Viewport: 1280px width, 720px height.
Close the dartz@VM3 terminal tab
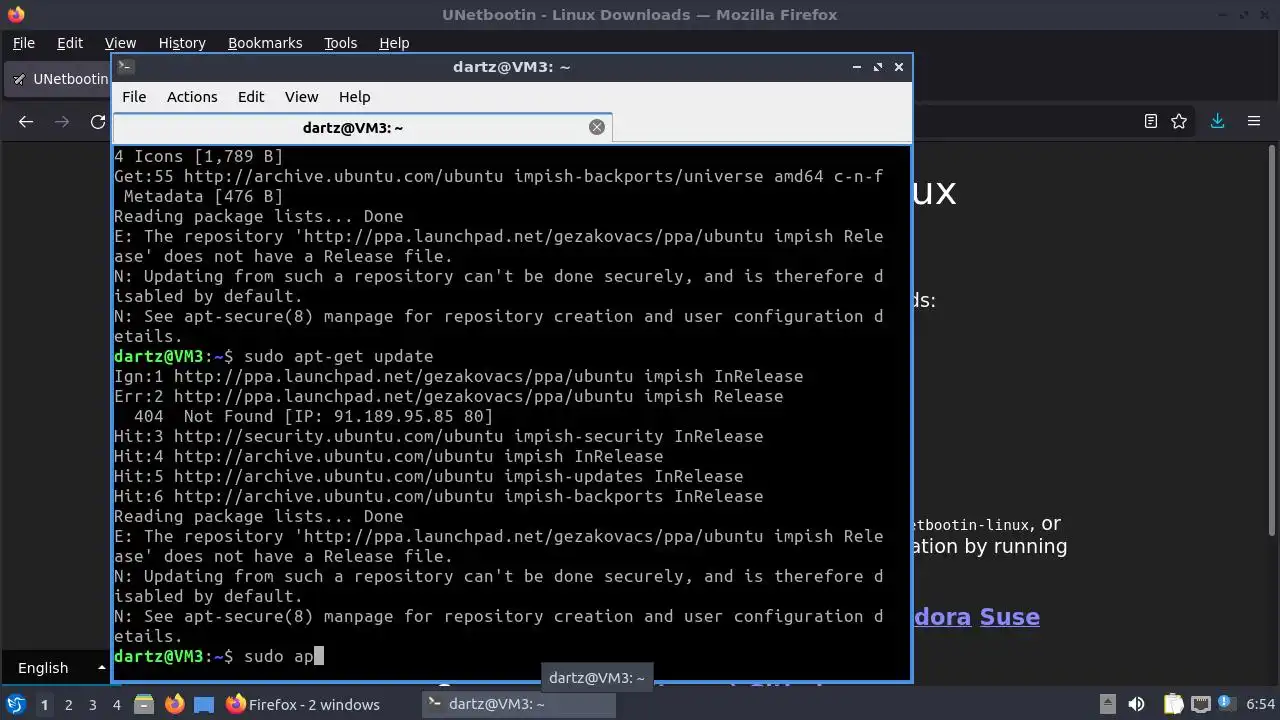point(597,127)
